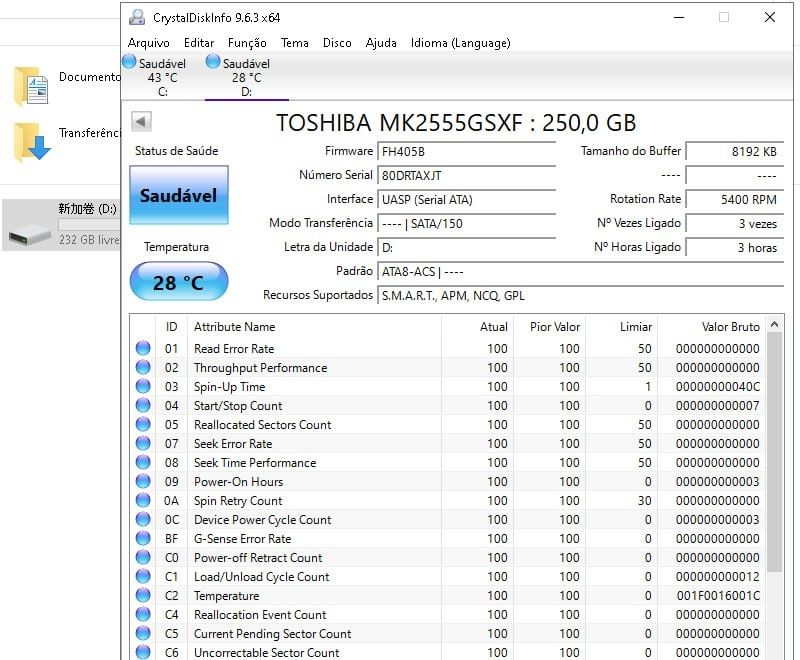Screen dimensions: 800x660
Task: Select the 新加卷 (D:) drive icon in Explorer
Action: click(30, 234)
